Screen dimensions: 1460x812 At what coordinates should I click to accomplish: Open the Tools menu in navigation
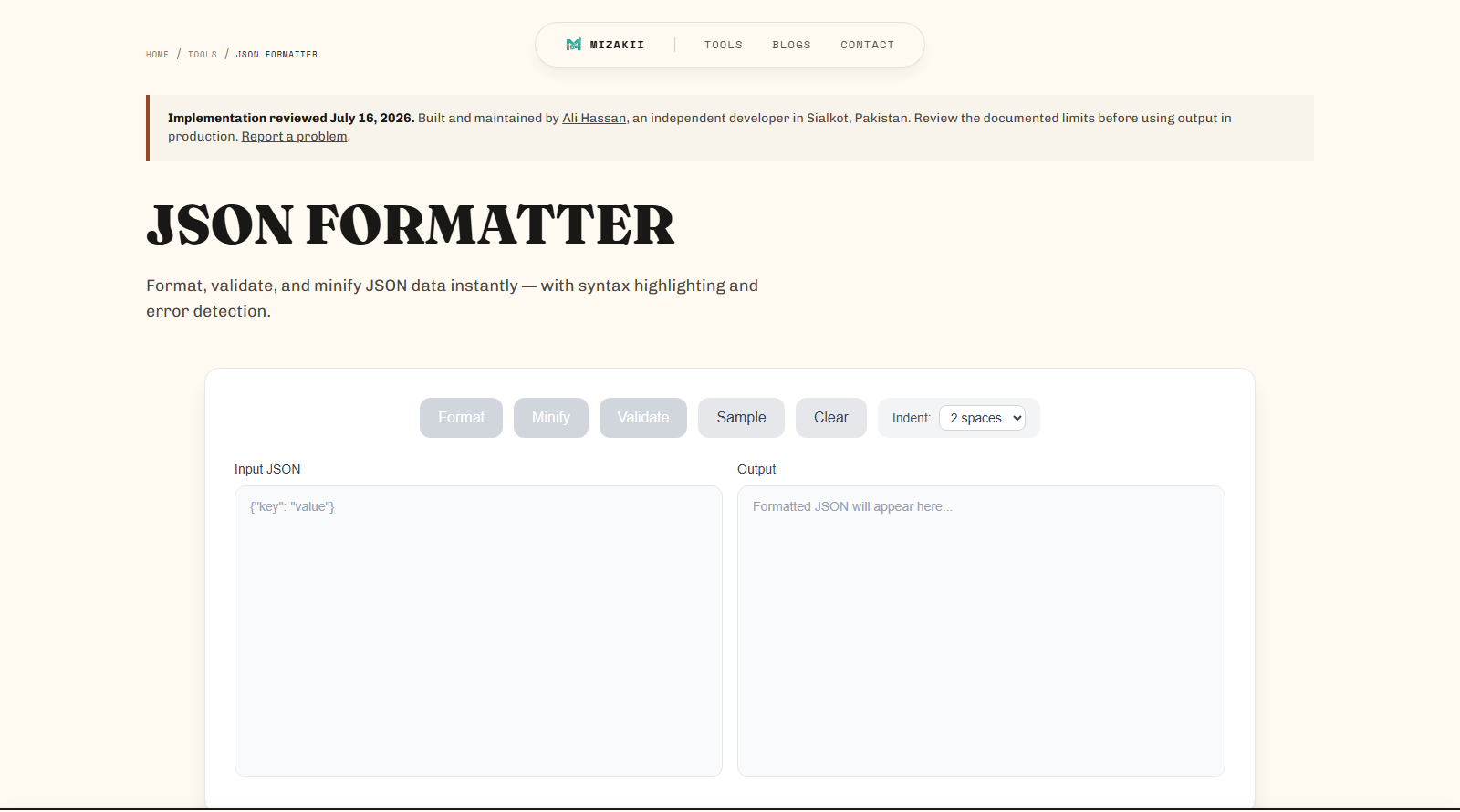tap(724, 45)
